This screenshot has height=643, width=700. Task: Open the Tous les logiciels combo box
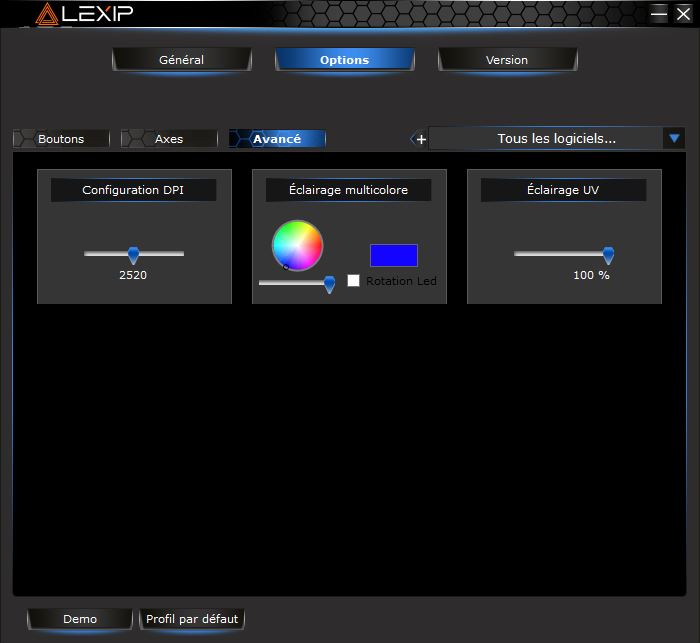tap(556, 139)
